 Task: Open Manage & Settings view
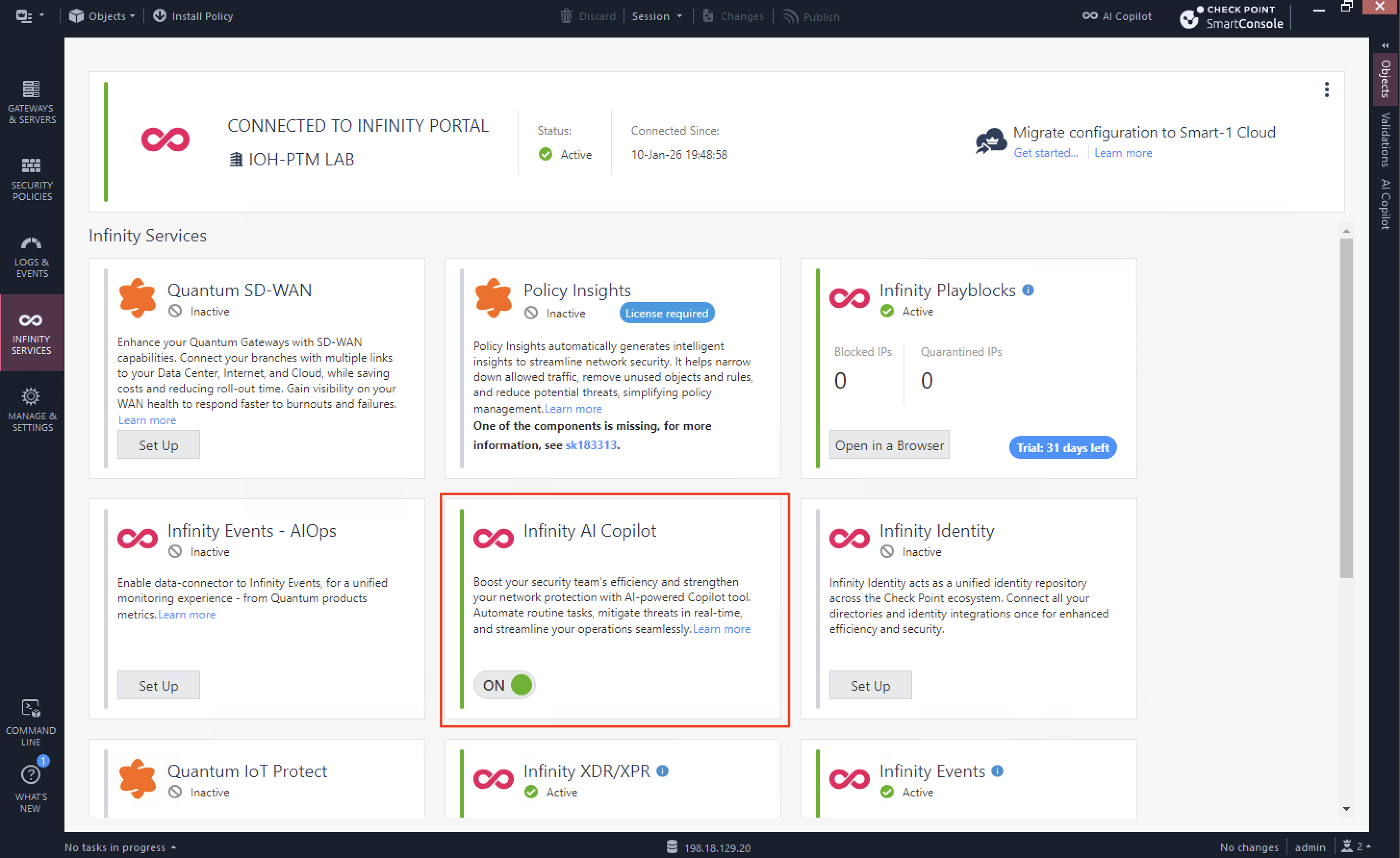point(31,409)
